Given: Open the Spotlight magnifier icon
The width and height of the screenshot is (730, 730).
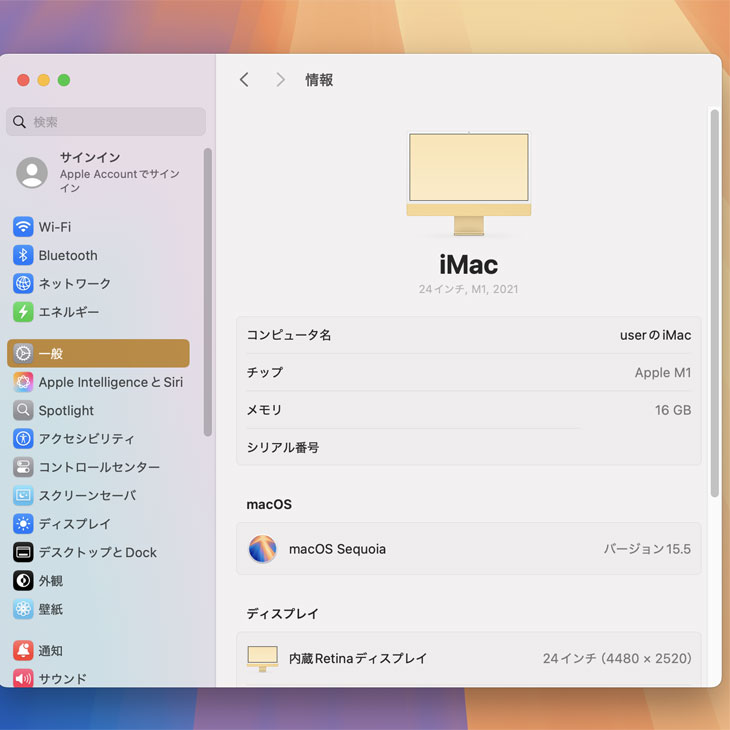Looking at the screenshot, I should pos(23,410).
